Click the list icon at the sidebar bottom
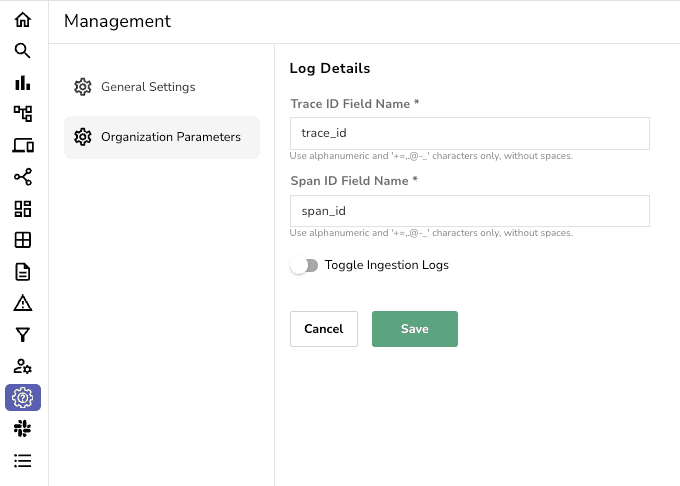Image resolution: width=680 pixels, height=486 pixels. click(x=23, y=461)
